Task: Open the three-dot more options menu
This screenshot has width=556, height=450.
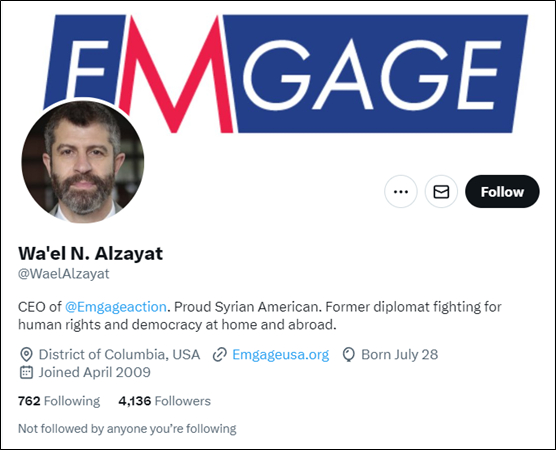Action: [x=401, y=191]
